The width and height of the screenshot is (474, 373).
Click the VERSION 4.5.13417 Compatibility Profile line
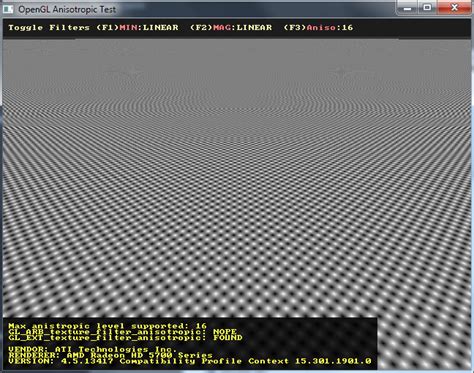coord(190,361)
